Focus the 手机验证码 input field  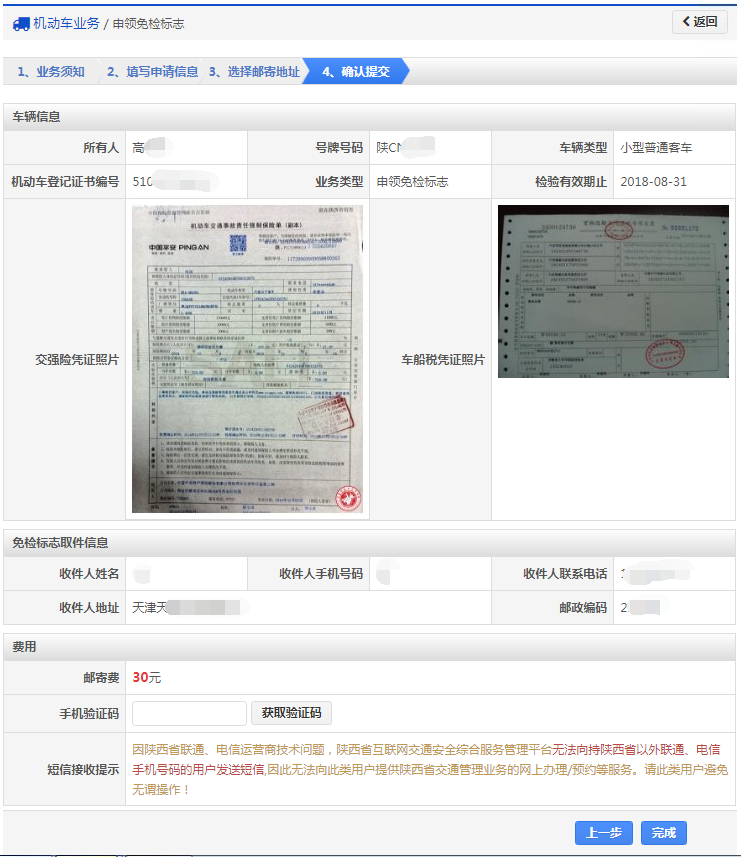coord(189,713)
